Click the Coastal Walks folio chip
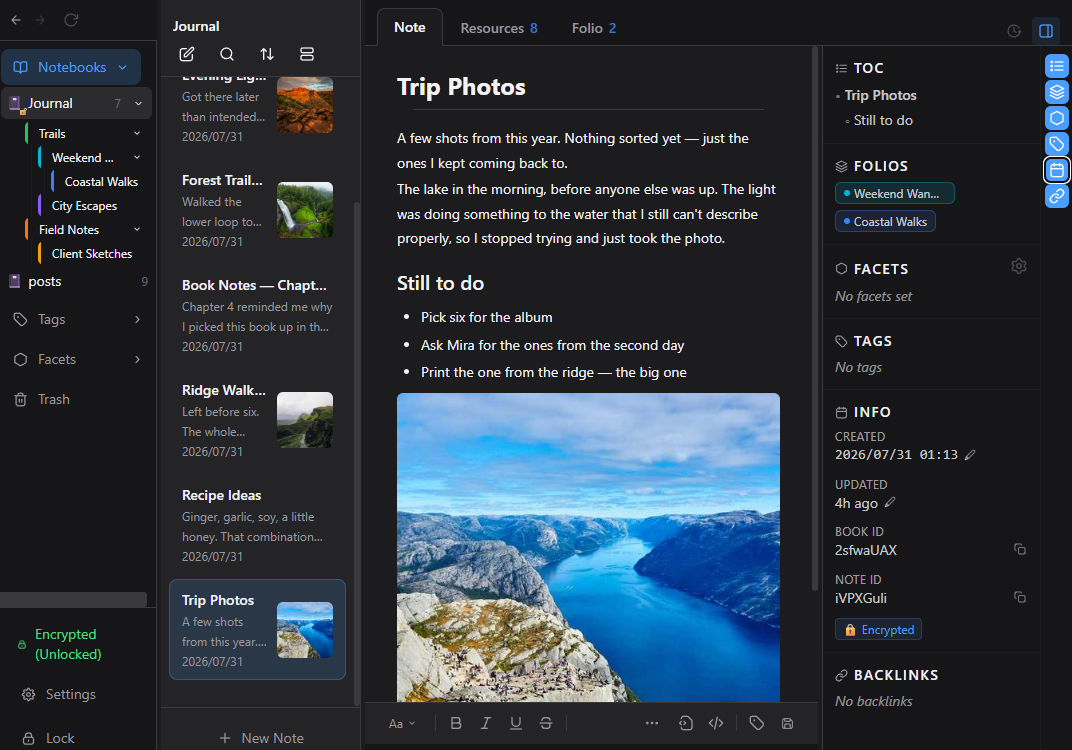Screen dimensions: 1072x750 (885, 222)
